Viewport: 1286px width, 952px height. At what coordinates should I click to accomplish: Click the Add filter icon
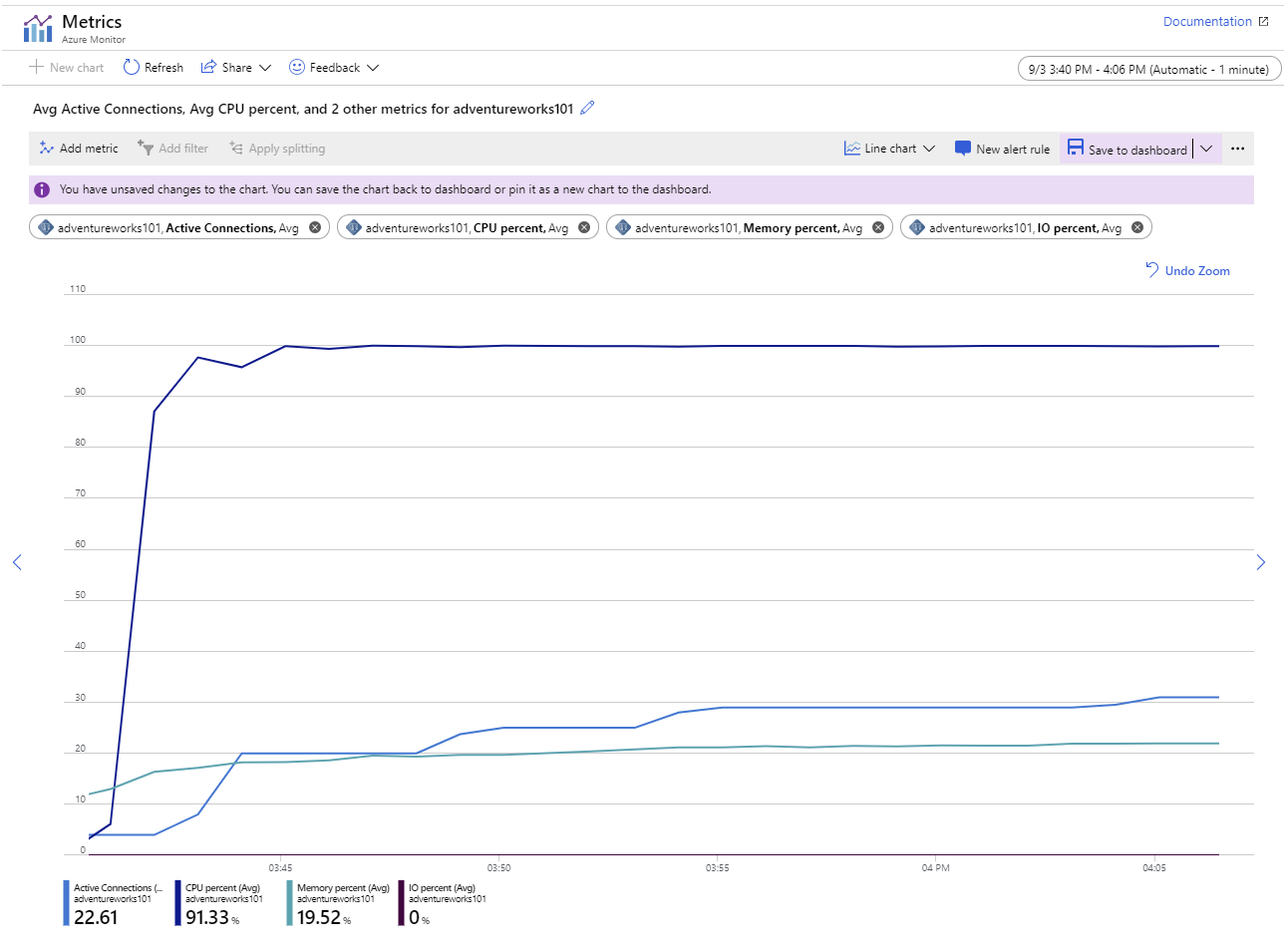[145, 148]
